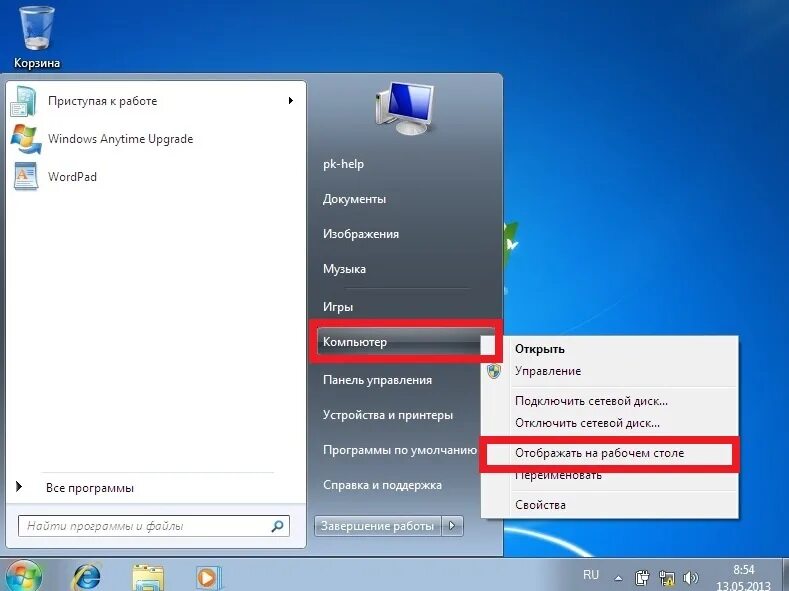
Task: Choose Свойства in the context menu
Action: 540,505
